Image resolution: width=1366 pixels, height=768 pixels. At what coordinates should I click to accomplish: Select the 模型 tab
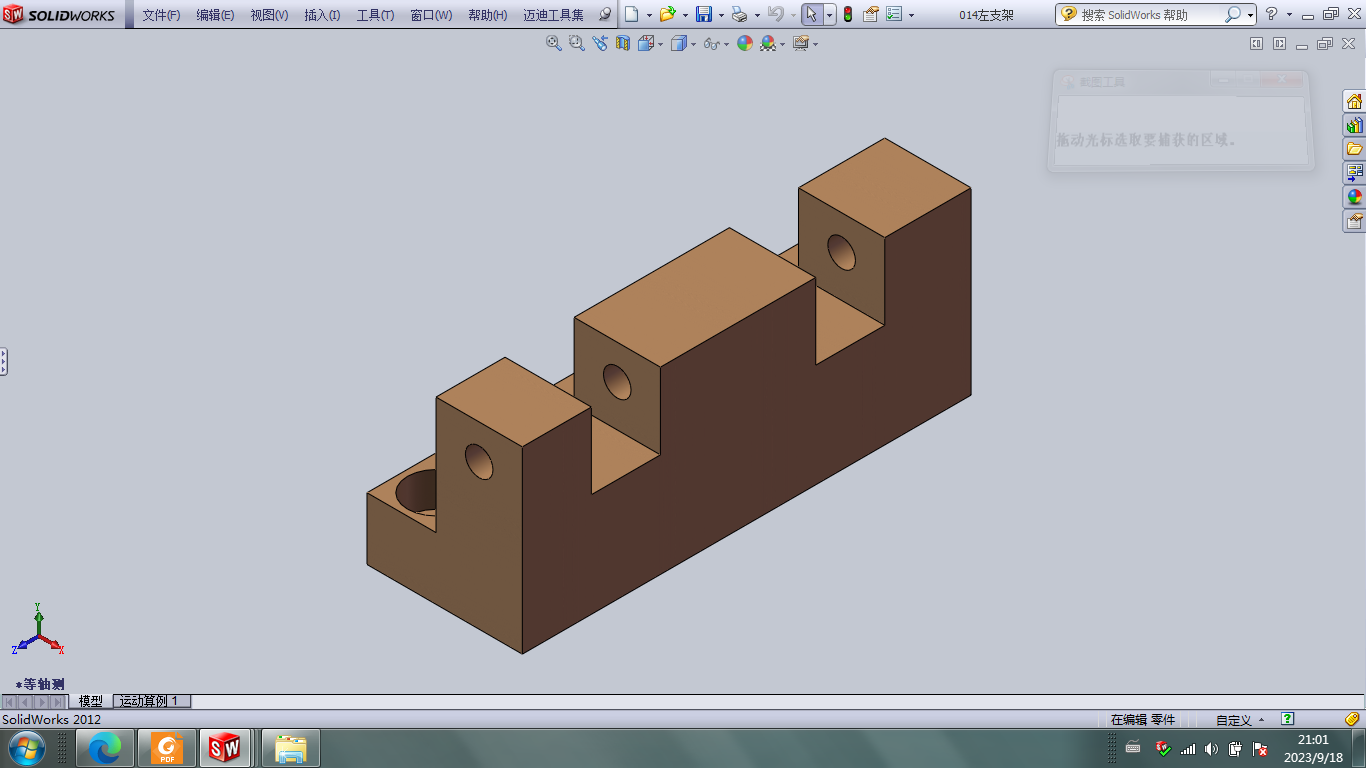91,701
